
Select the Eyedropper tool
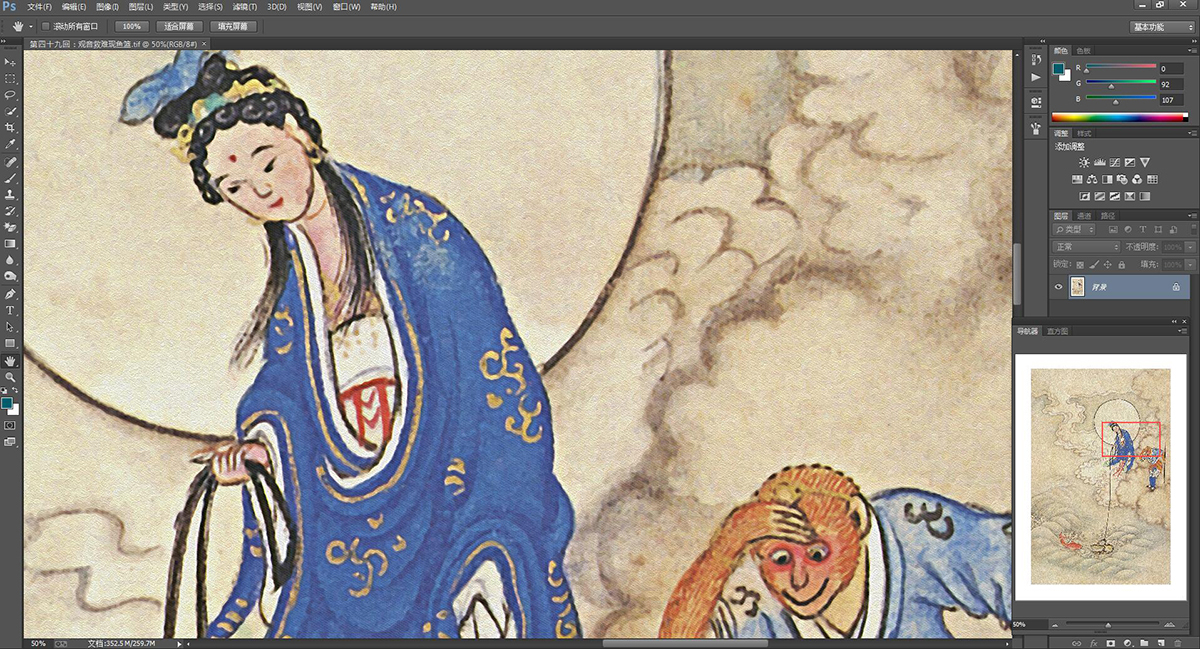coord(11,144)
